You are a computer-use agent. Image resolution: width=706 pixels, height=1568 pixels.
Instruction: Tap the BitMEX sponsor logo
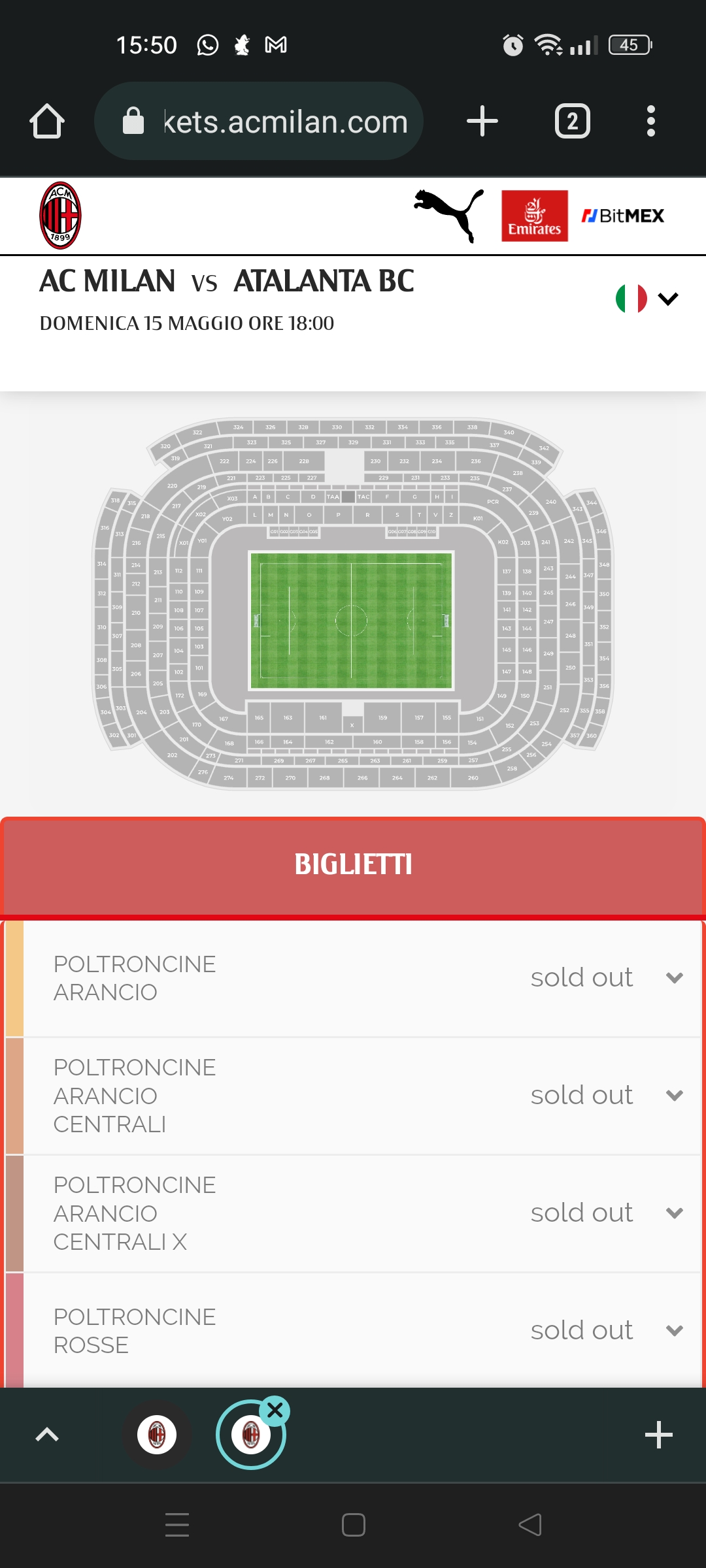pyautogui.click(x=623, y=216)
